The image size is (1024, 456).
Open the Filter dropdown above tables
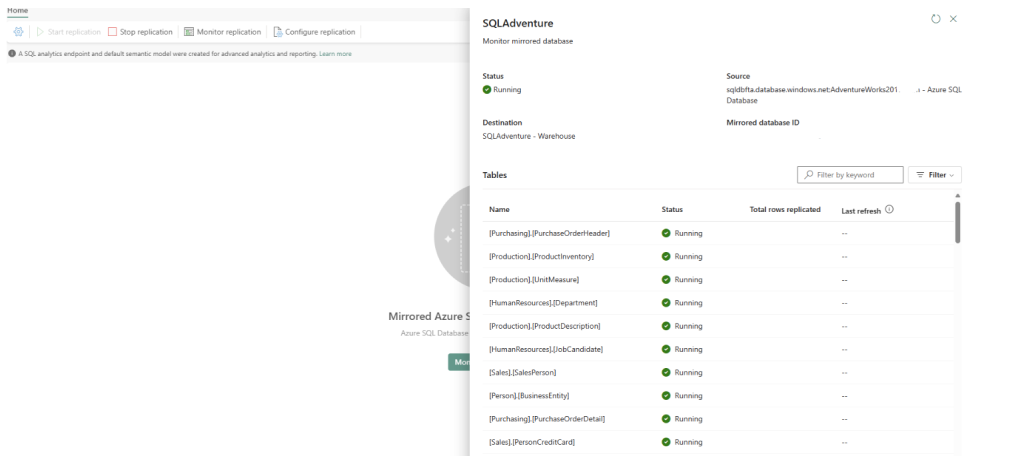point(935,174)
